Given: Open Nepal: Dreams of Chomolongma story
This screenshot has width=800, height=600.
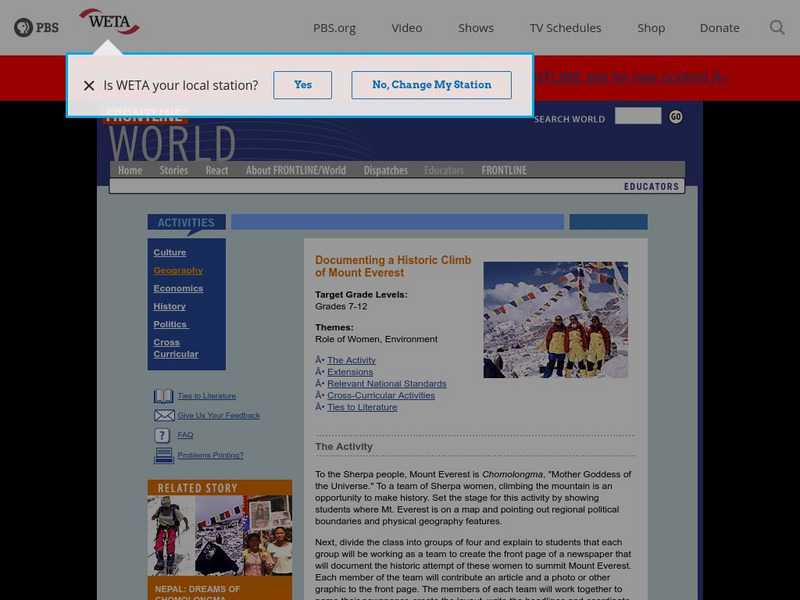Looking at the screenshot, I should (197, 593).
